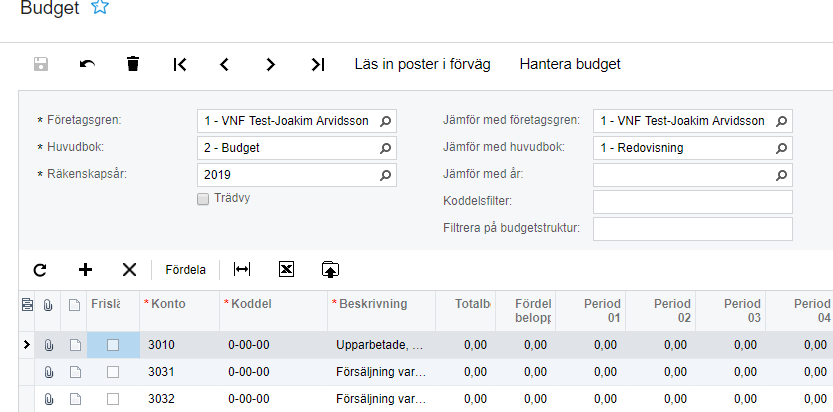Viewport: 833px width, 412px height.
Task: Click the Fördela button
Action: (186, 269)
